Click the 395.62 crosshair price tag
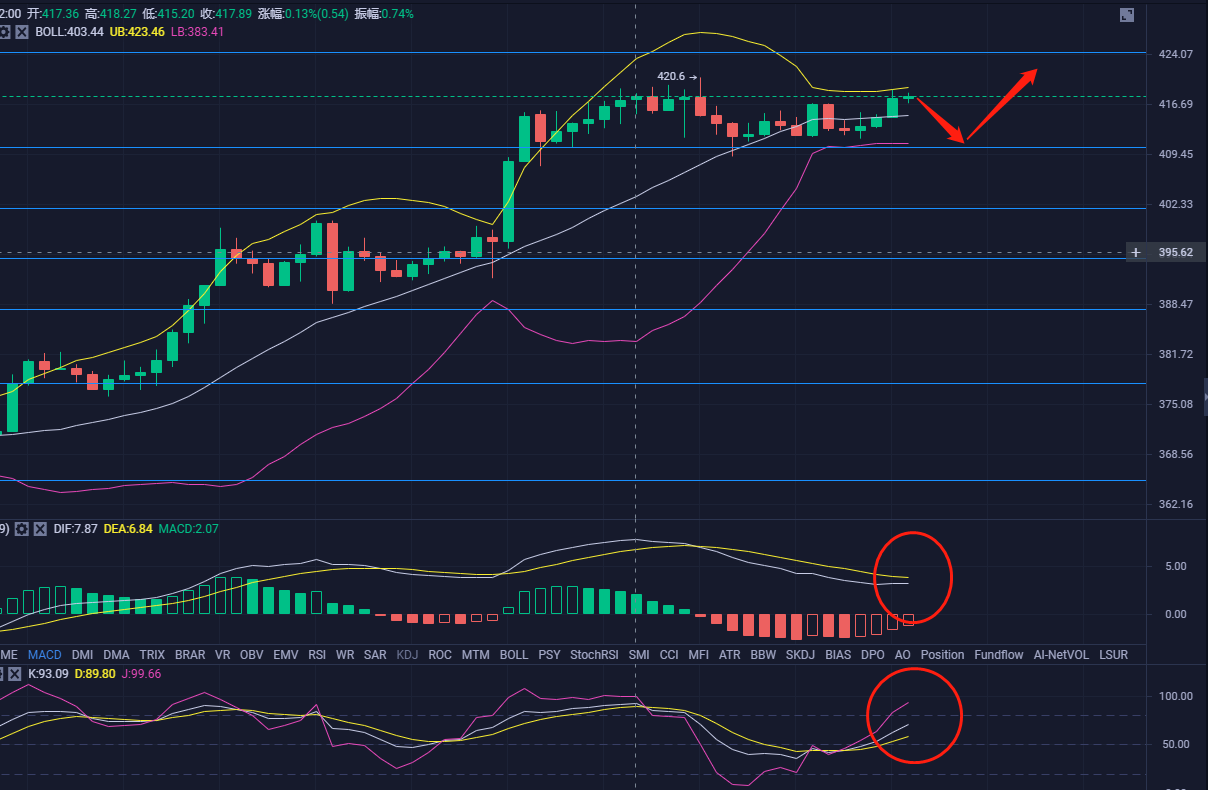The height and width of the screenshot is (790, 1208). coord(1175,252)
